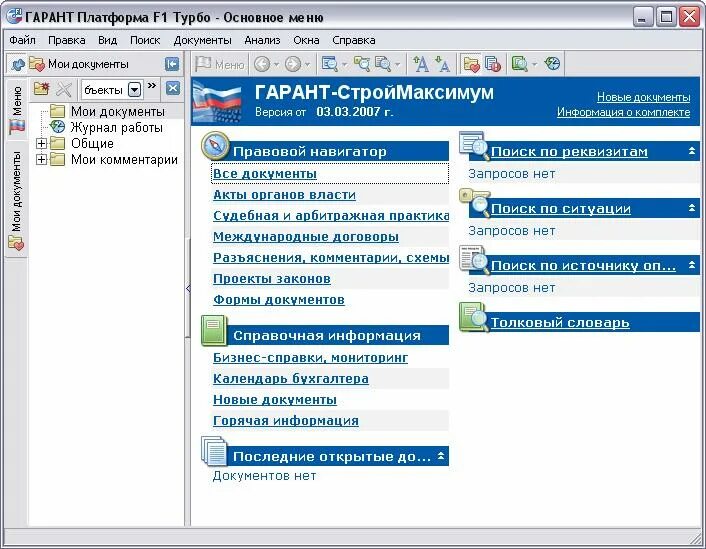Click the grayed Меню flag toolbar button
The image size is (706, 549).
(x=220, y=64)
